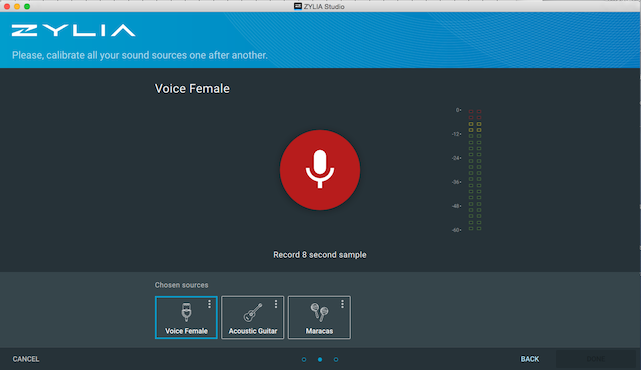The image size is (641, 370).
Task: Click the calibration instruction text in the banner
Action: (x=140, y=55)
